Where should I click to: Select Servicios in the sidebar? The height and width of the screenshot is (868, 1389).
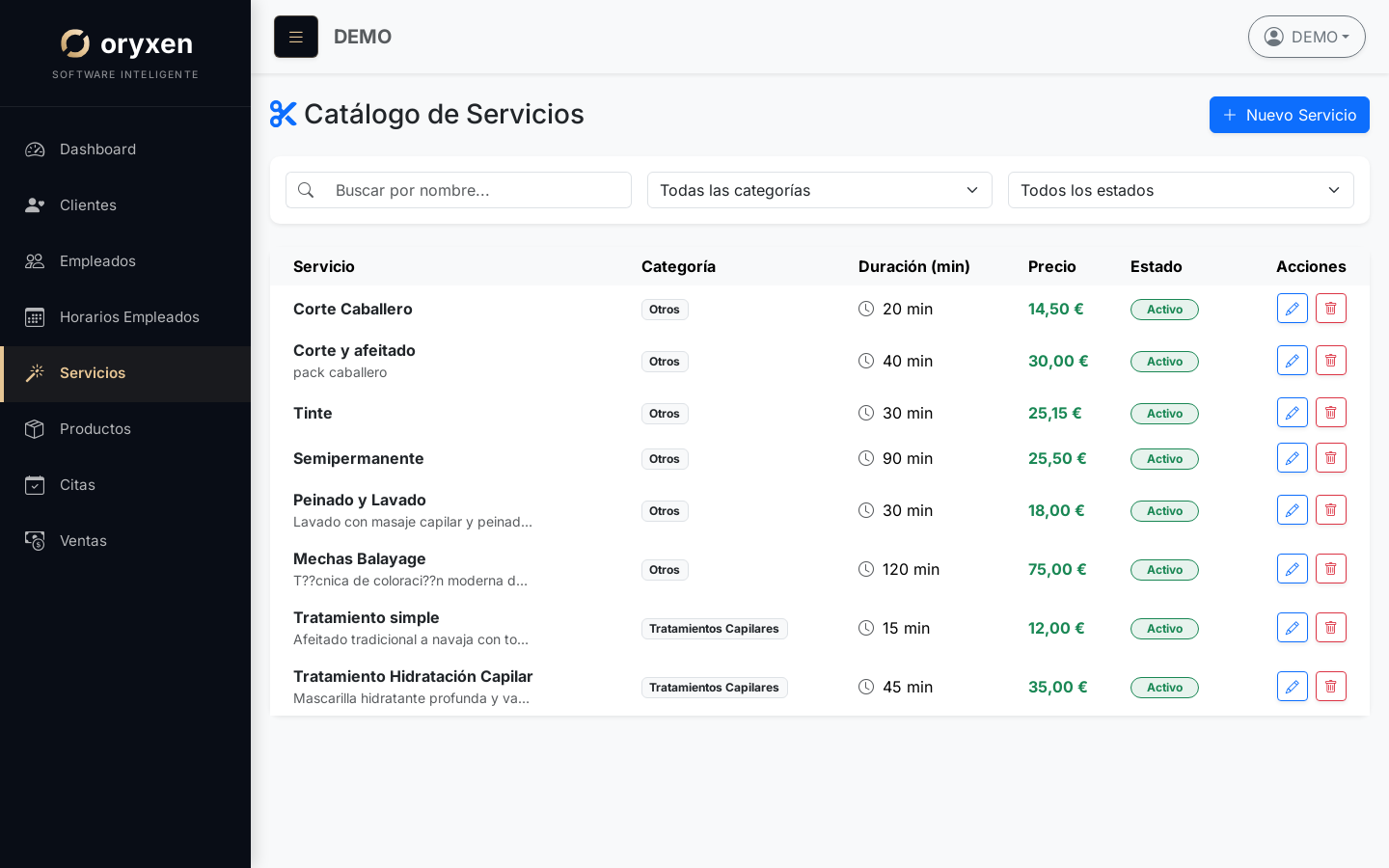click(125, 373)
